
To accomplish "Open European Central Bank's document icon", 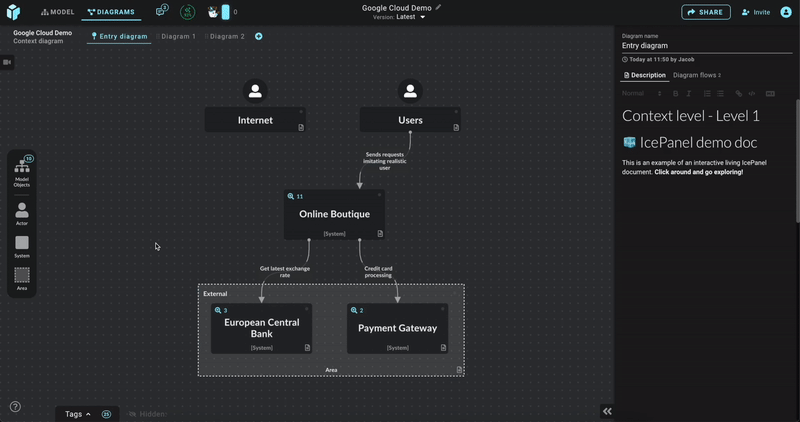I will 307,347.
